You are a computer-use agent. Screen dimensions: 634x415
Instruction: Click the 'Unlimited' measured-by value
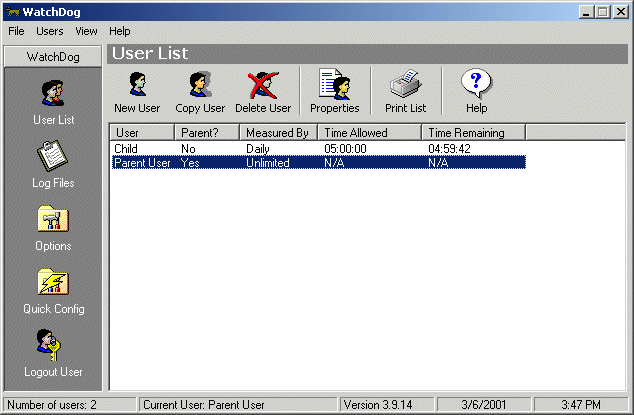coord(268,163)
